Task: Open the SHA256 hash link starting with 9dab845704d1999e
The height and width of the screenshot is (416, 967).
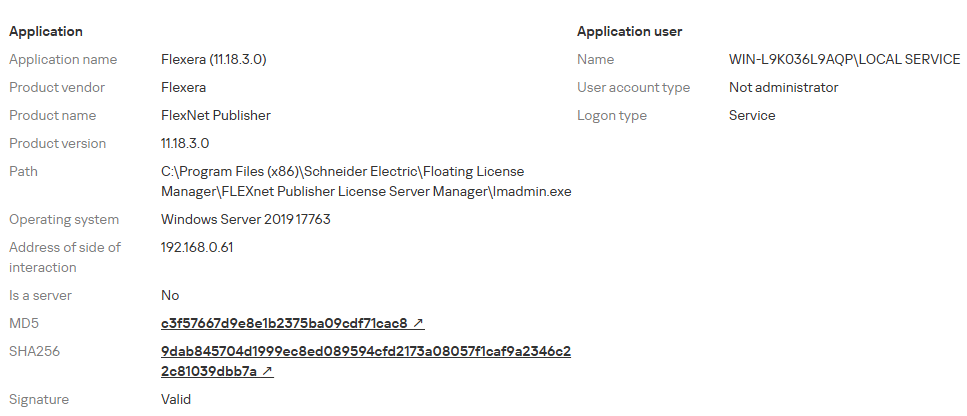Action: [366, 361]
